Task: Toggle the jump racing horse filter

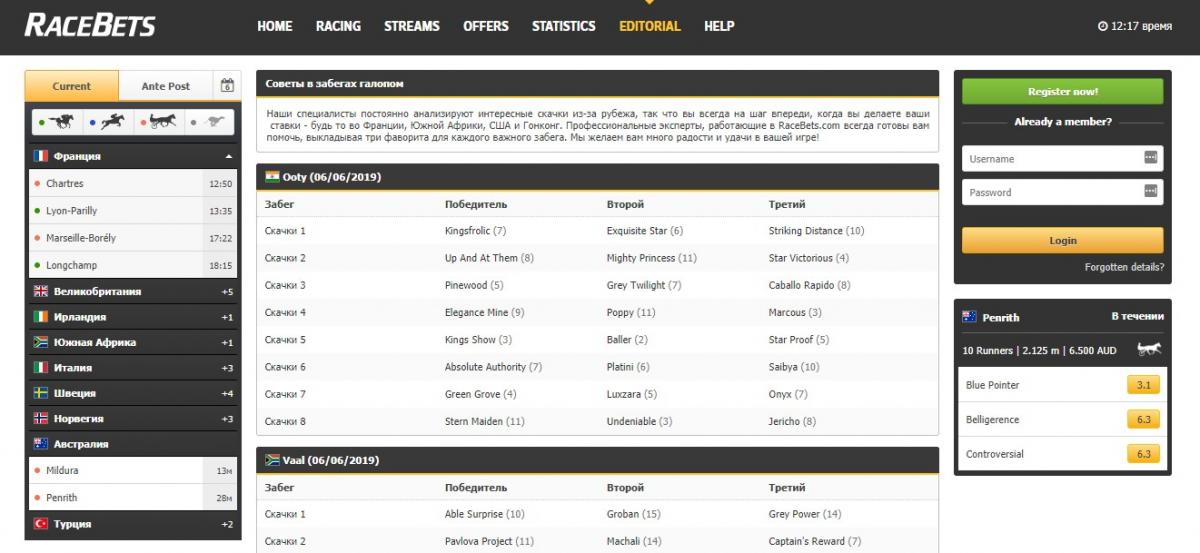Action: pos(109,122)
